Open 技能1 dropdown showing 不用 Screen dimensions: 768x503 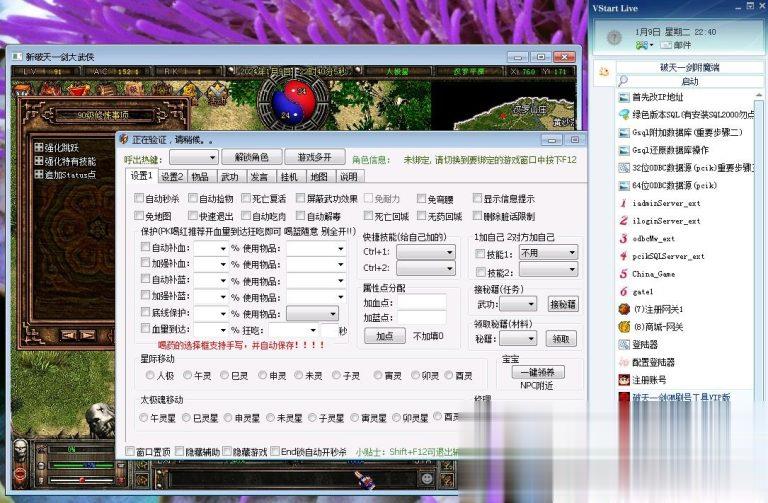click(548, 253)
